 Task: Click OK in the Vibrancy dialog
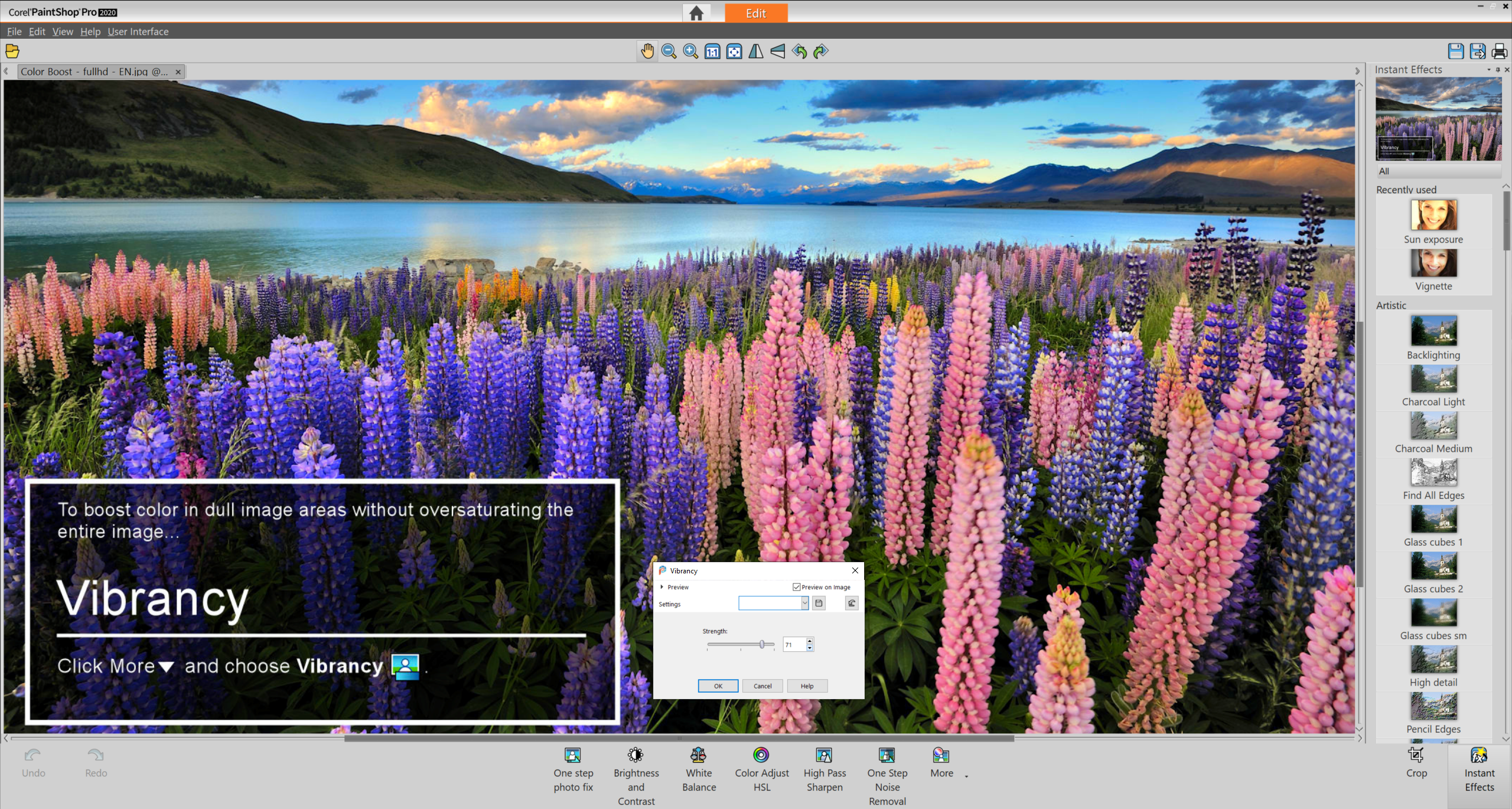pos(718,686)
